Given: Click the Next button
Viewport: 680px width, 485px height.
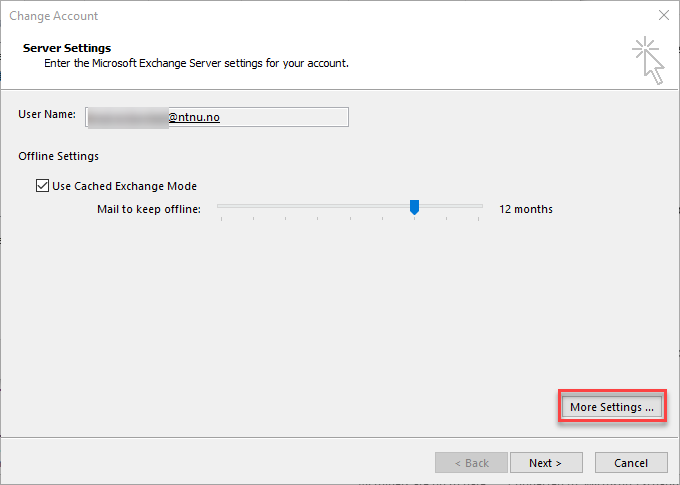Looking at the screenshot, I should [546, 463].
